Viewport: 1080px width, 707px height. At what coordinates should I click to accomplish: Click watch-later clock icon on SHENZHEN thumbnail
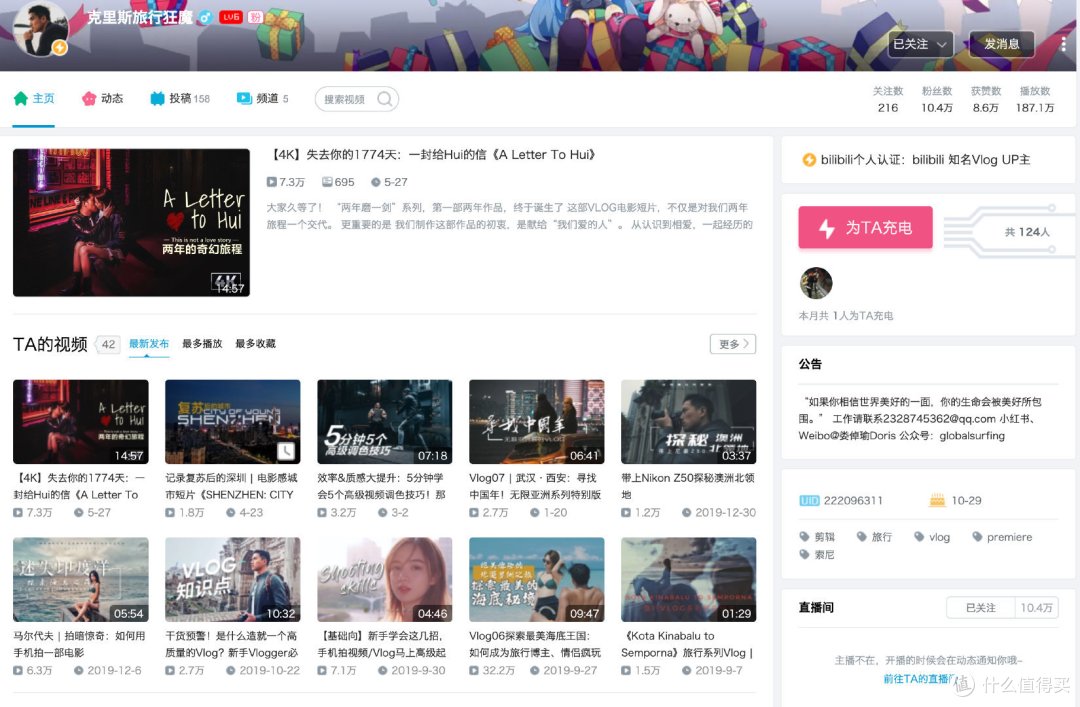pos(286,451)
